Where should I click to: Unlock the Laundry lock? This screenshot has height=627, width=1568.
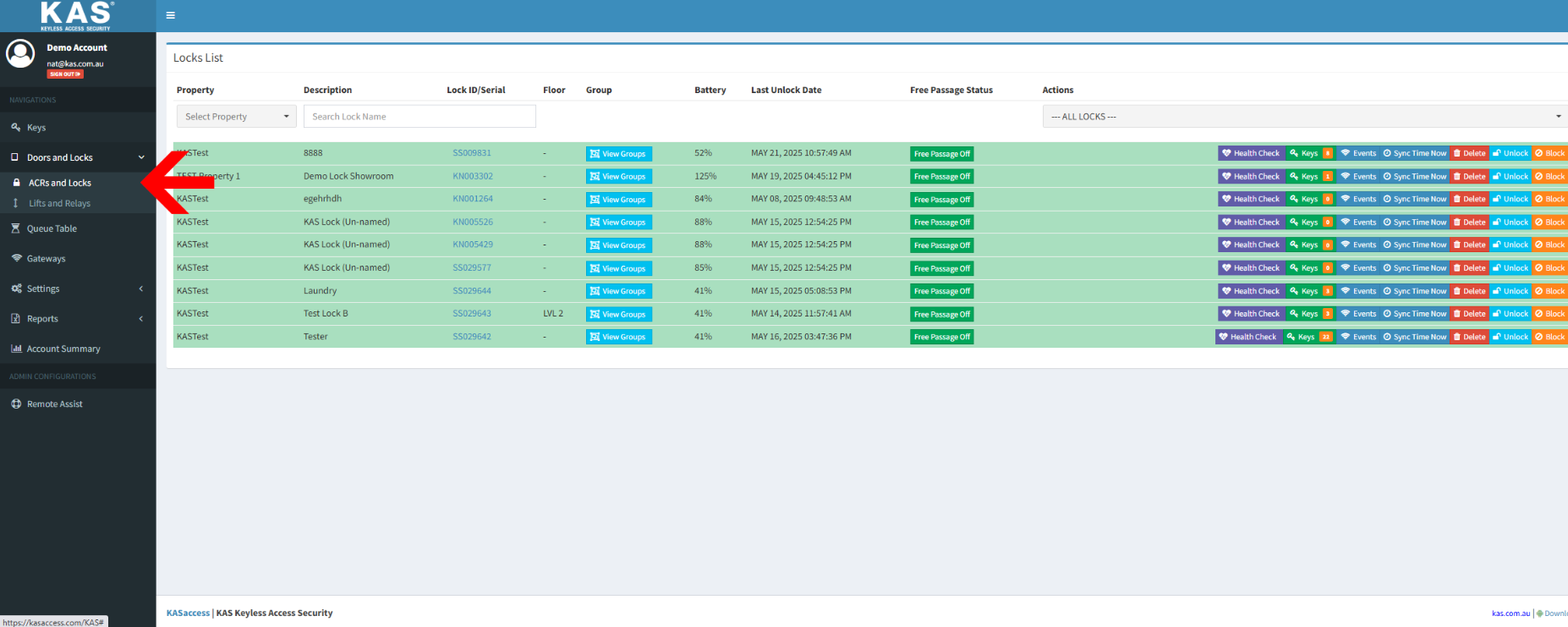point(1510,291)
